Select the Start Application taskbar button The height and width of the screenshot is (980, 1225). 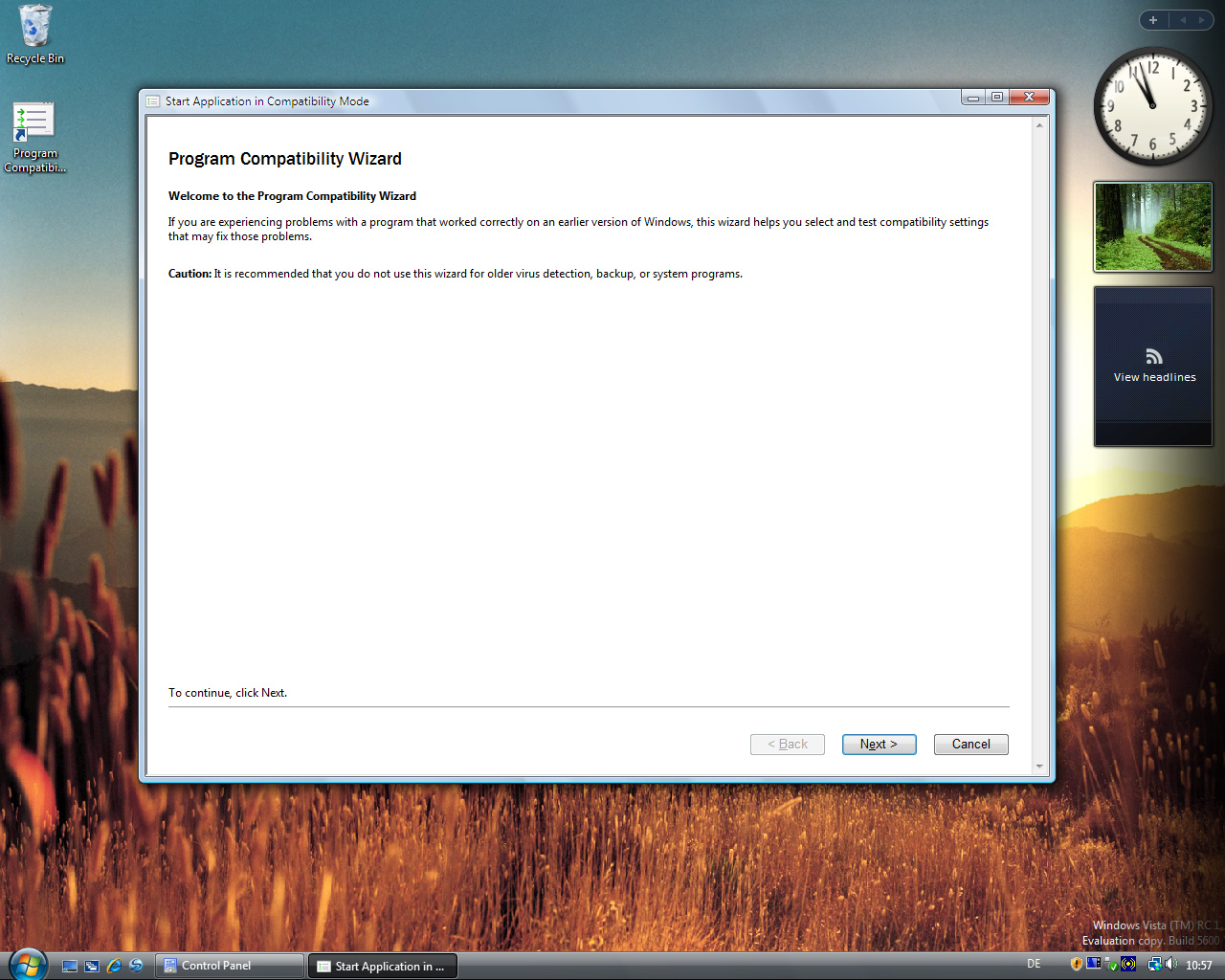[383, 966]
